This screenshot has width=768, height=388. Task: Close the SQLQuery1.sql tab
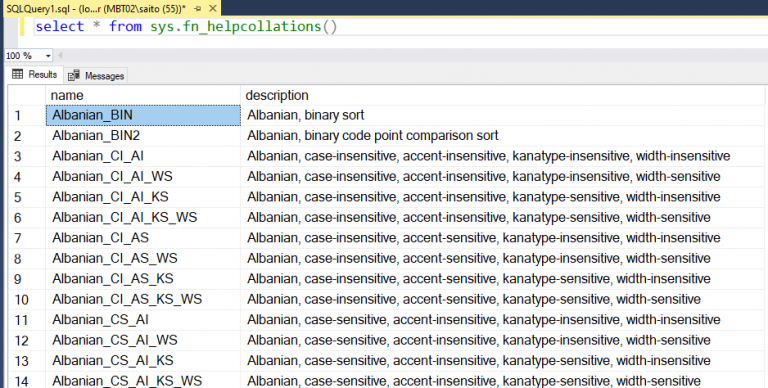213,8
